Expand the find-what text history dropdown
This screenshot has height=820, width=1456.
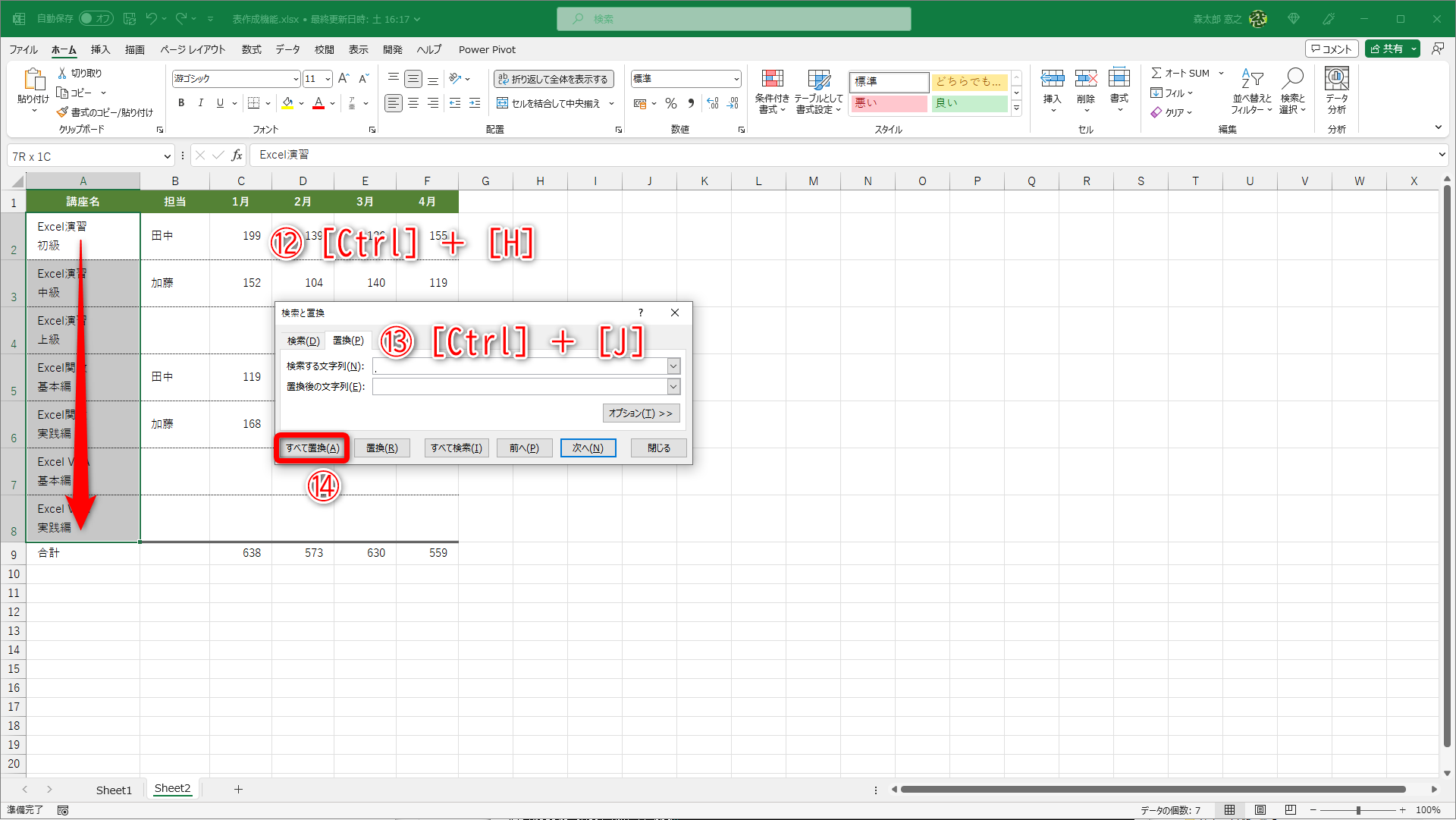[673, 366]
